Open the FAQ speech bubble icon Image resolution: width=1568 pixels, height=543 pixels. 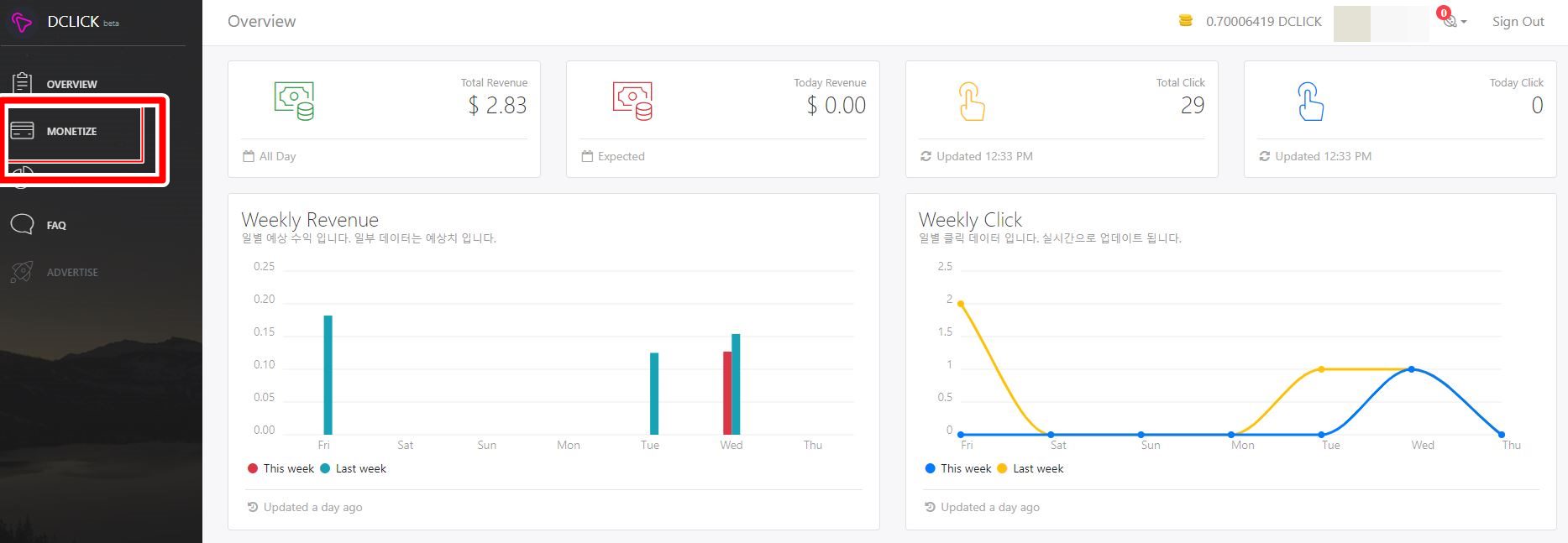tap(22, 224)
